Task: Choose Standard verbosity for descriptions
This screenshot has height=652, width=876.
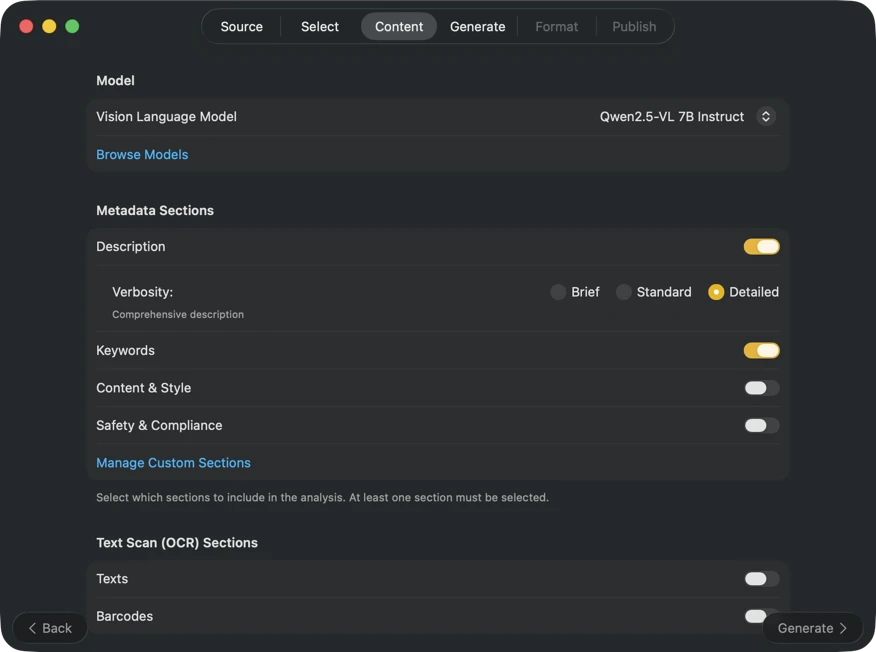Action: click(x=623, y=291)
